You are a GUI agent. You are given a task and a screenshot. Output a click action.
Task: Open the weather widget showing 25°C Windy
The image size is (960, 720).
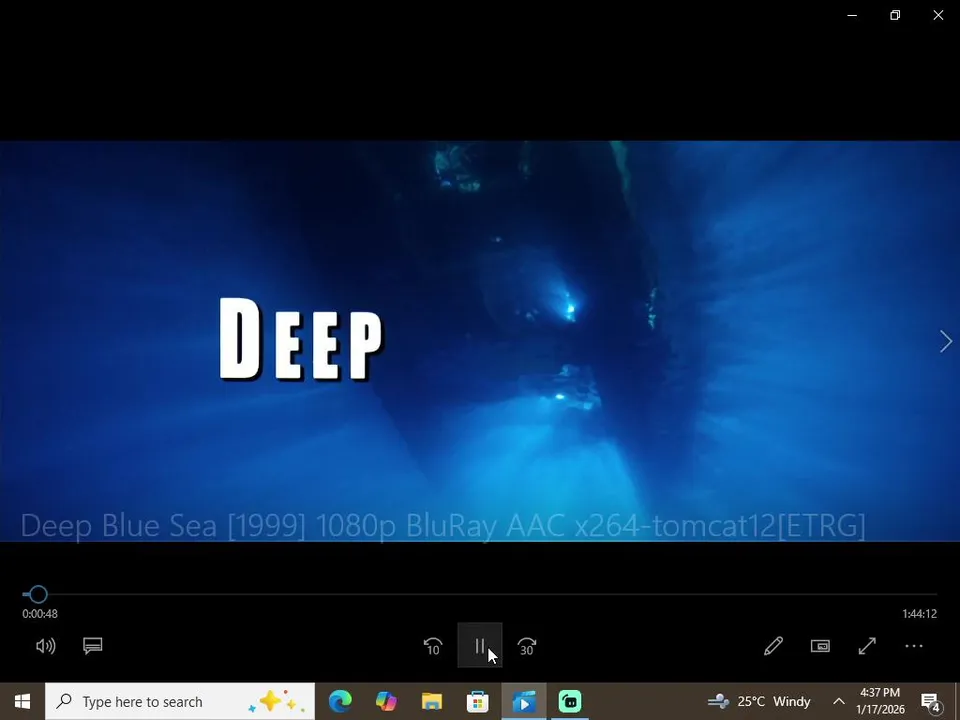759,702
